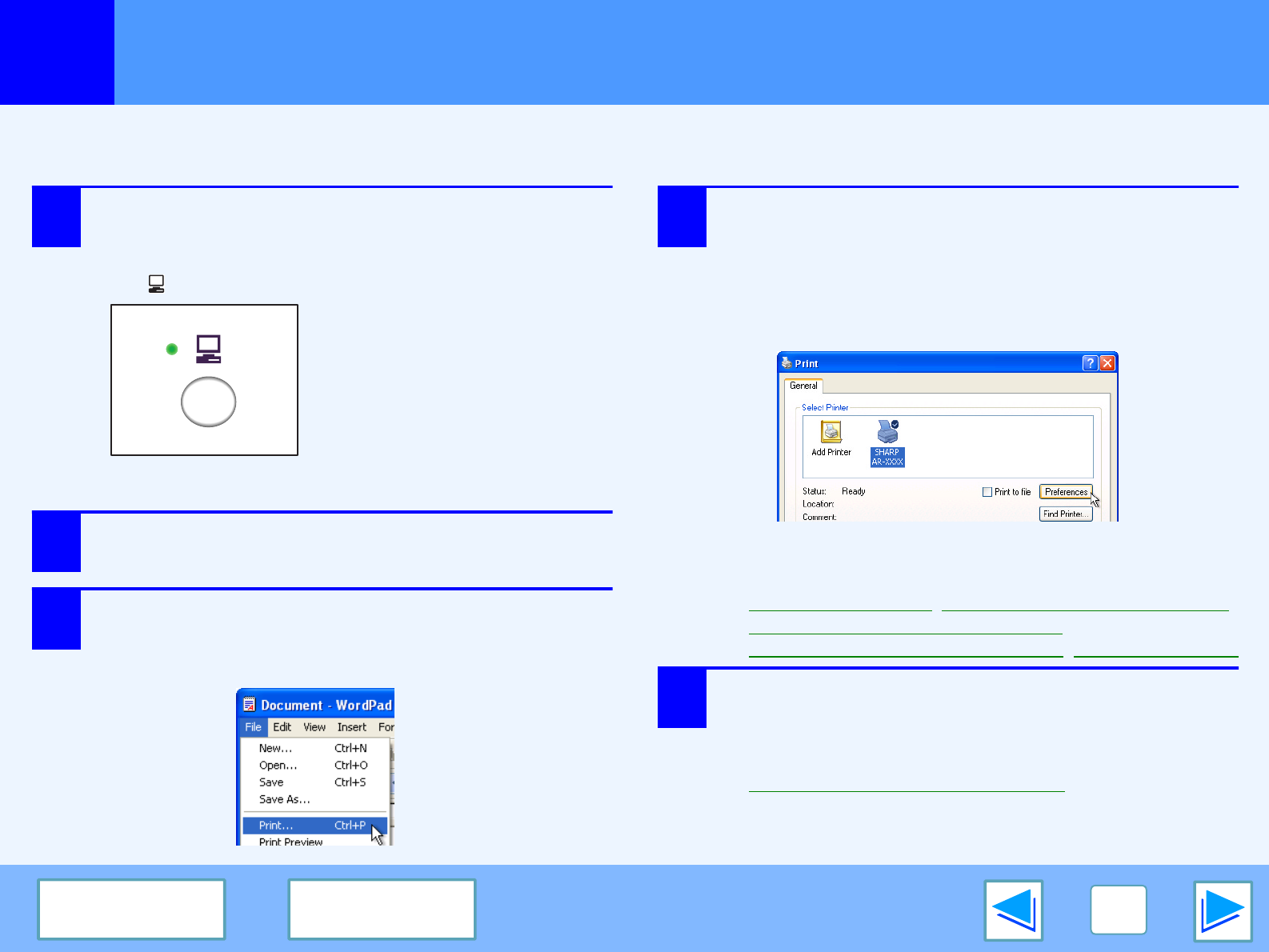The height and width of the screenshot is (952, 1269).
Task: Click the WordPad document icon in title bar
Action: click(x=249, y=705)
